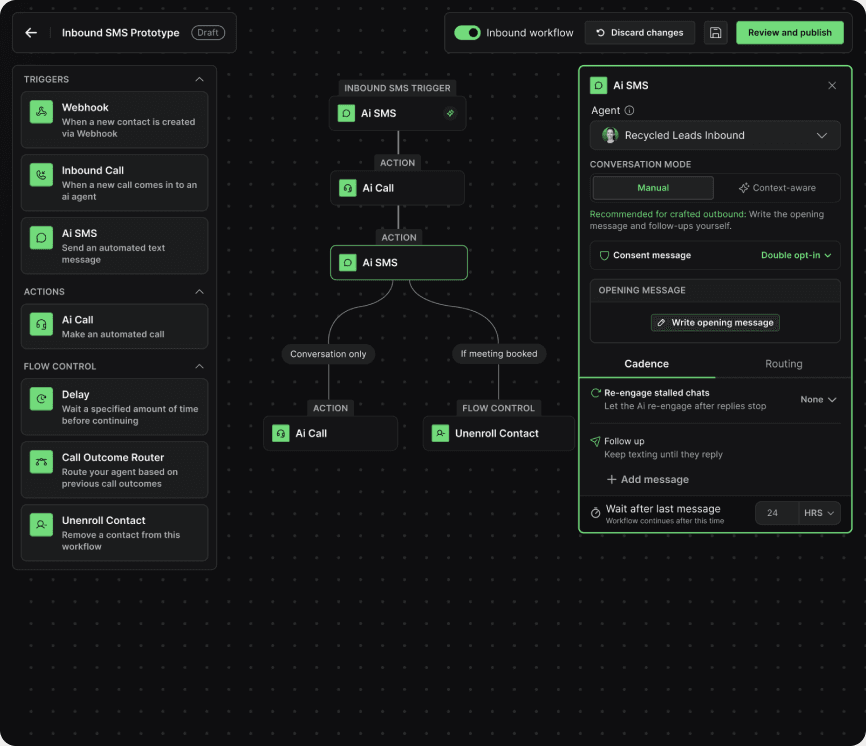
Task: Click the Call Outcome Router icon
Action: click(41, 462)
